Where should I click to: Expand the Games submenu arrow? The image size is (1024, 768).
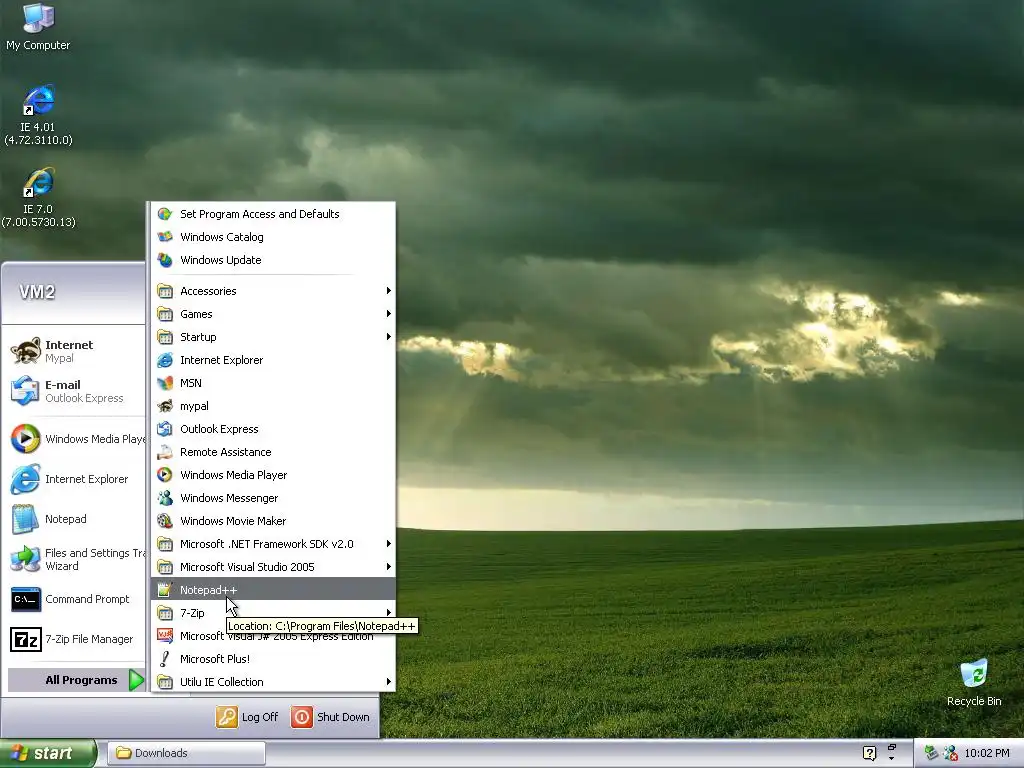click(x=389, y=314)
